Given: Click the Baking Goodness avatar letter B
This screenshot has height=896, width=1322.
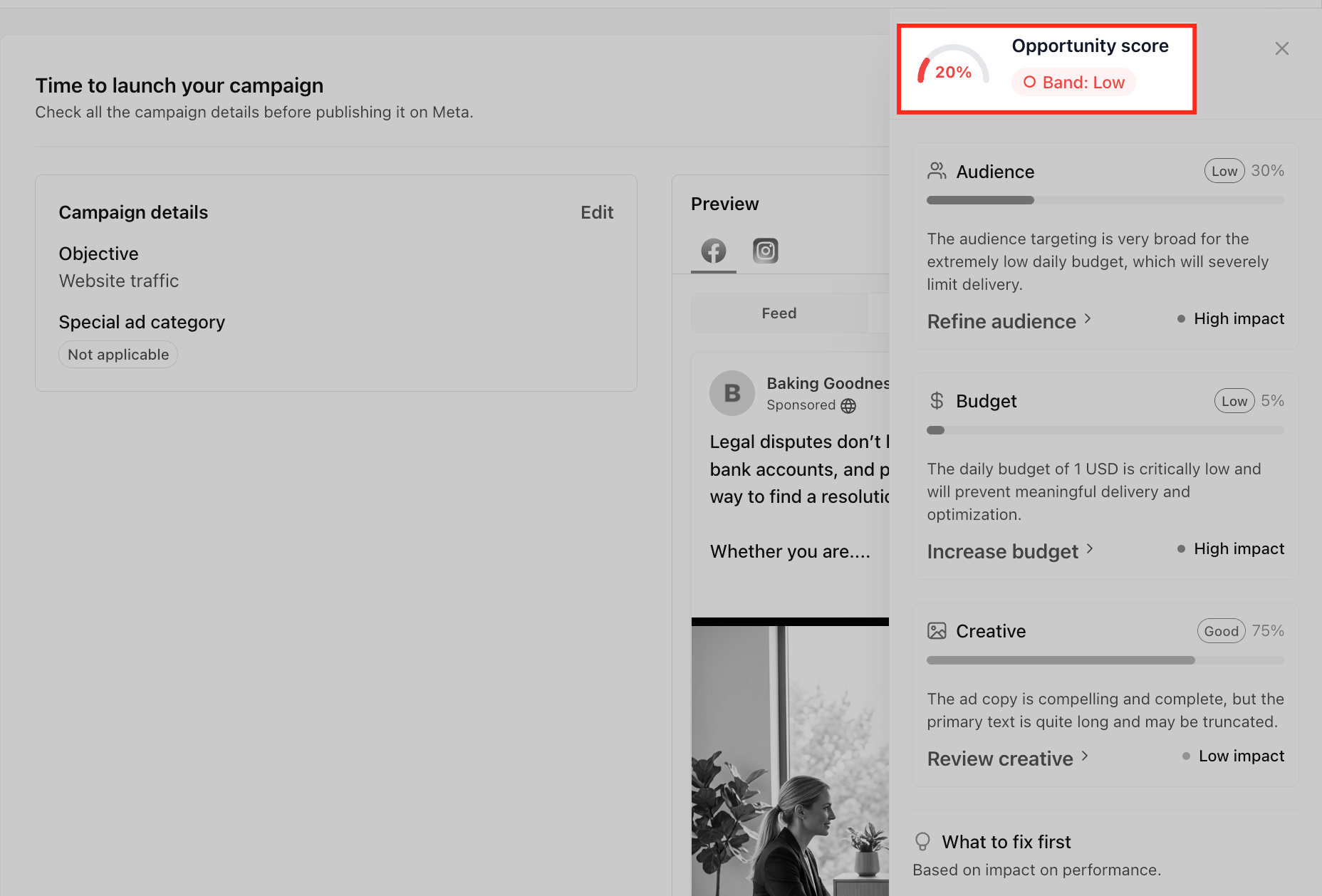Looking at the screenshot, I should [732, 393].
